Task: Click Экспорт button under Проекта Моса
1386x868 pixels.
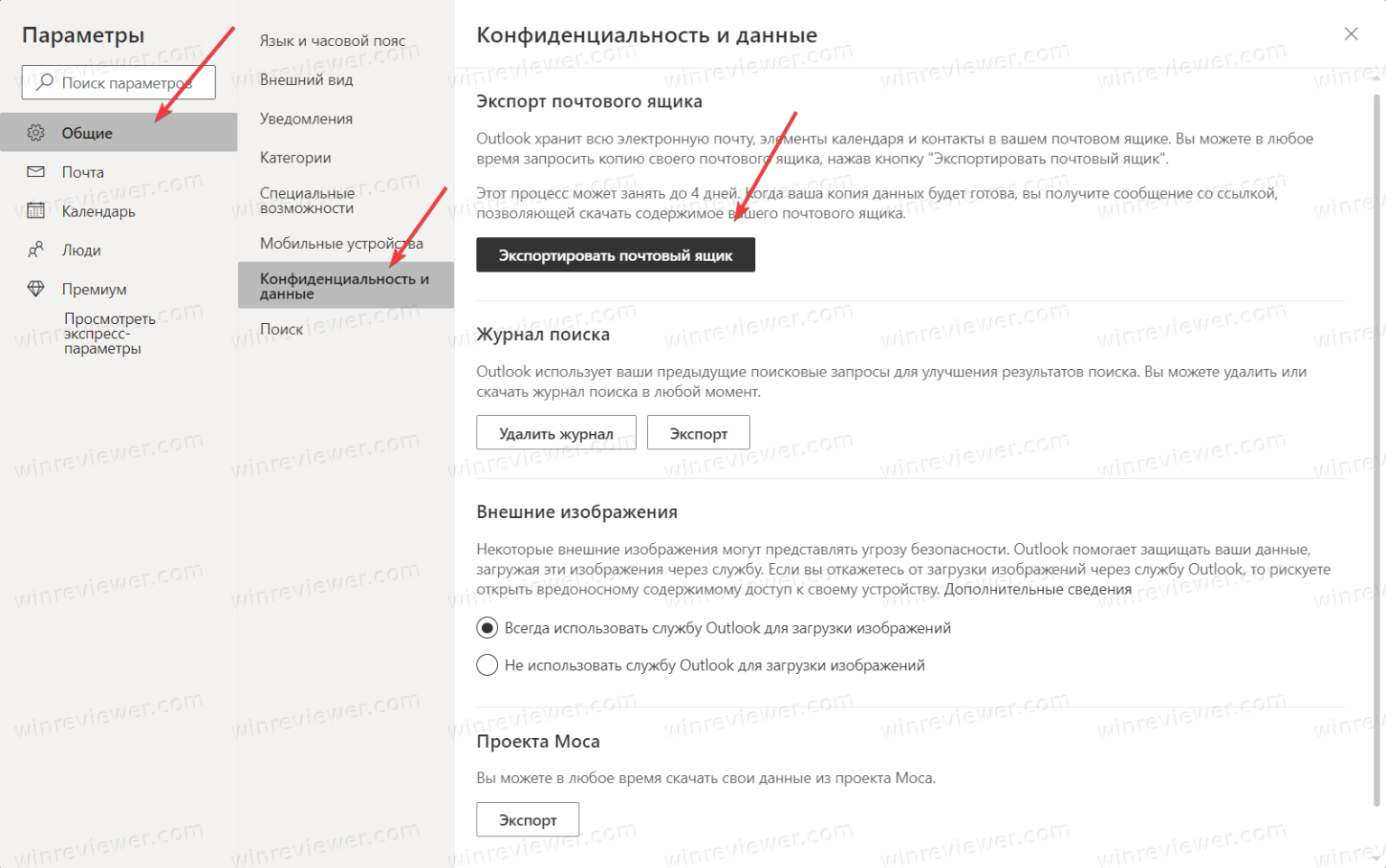Action: click(x=528, y=819)
